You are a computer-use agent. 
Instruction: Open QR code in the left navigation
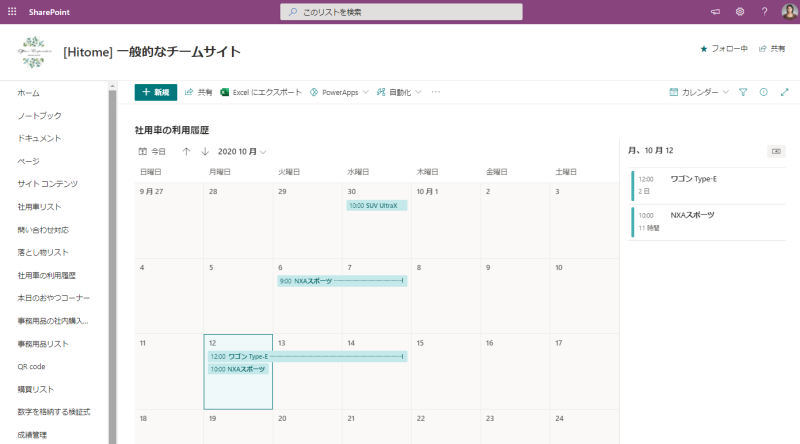31,366
